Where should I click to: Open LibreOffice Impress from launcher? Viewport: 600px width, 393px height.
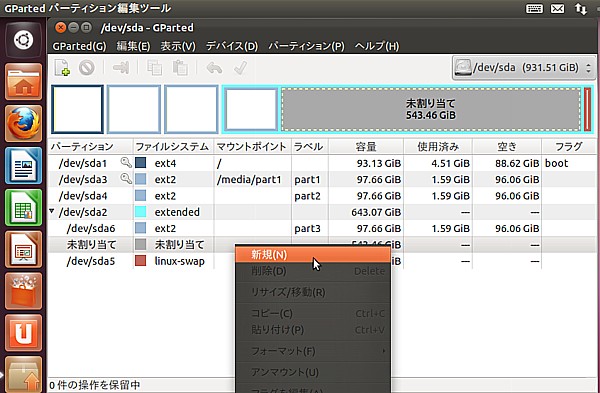pos(24,249)
